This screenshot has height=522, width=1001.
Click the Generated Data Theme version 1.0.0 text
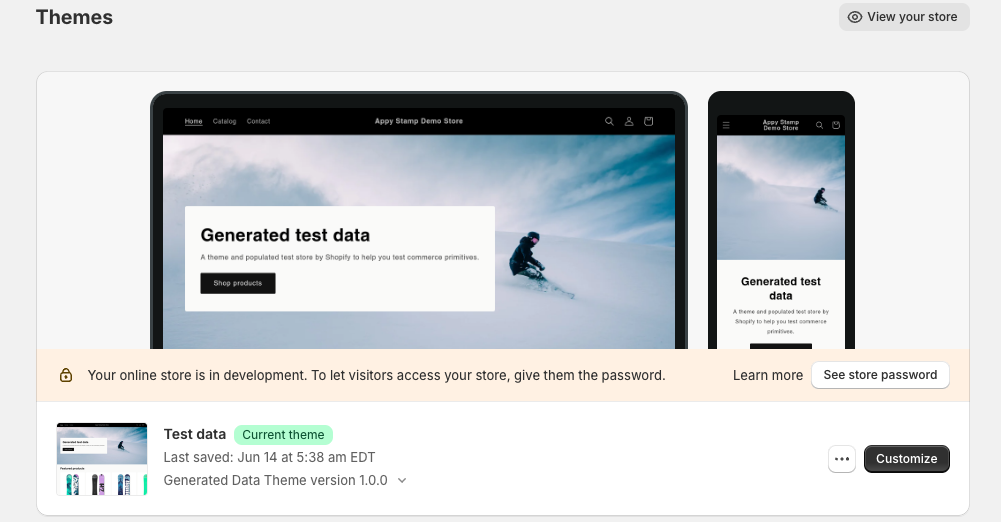tap(275, 481)
